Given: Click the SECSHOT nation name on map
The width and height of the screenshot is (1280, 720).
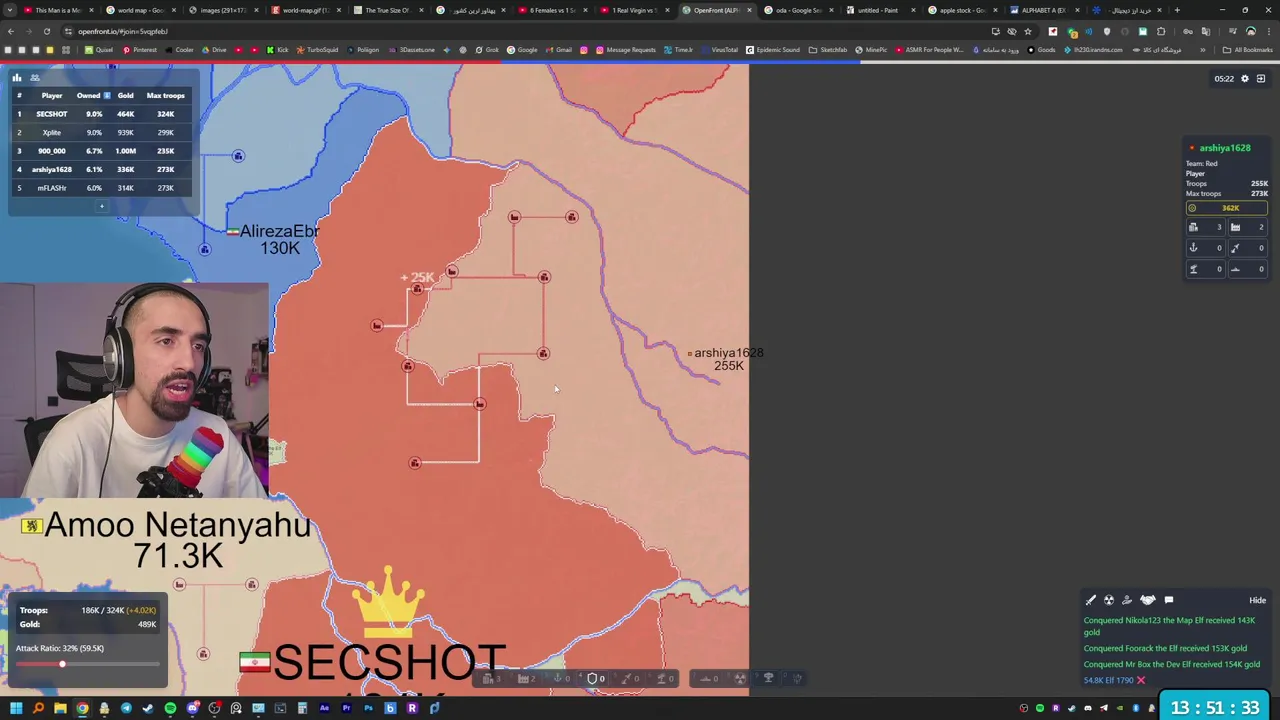Looking at the screenshot, I should 389,662.
